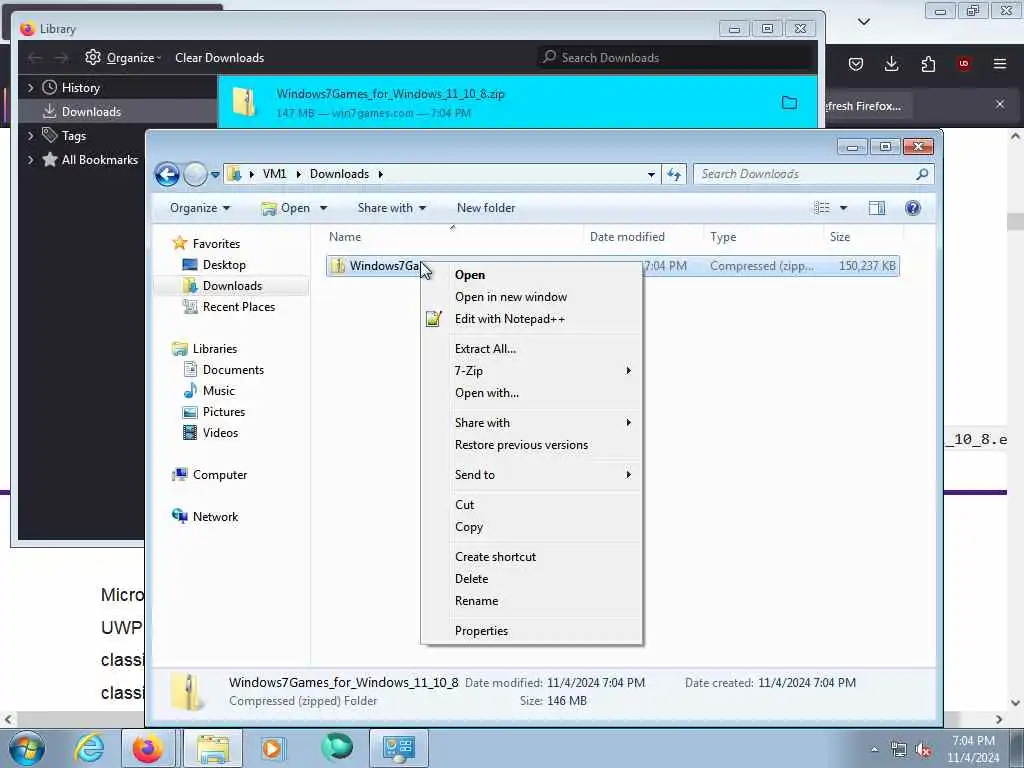Select Network in navigation pane
Viewport: 1024px width, 768px height.
(205, 517)
